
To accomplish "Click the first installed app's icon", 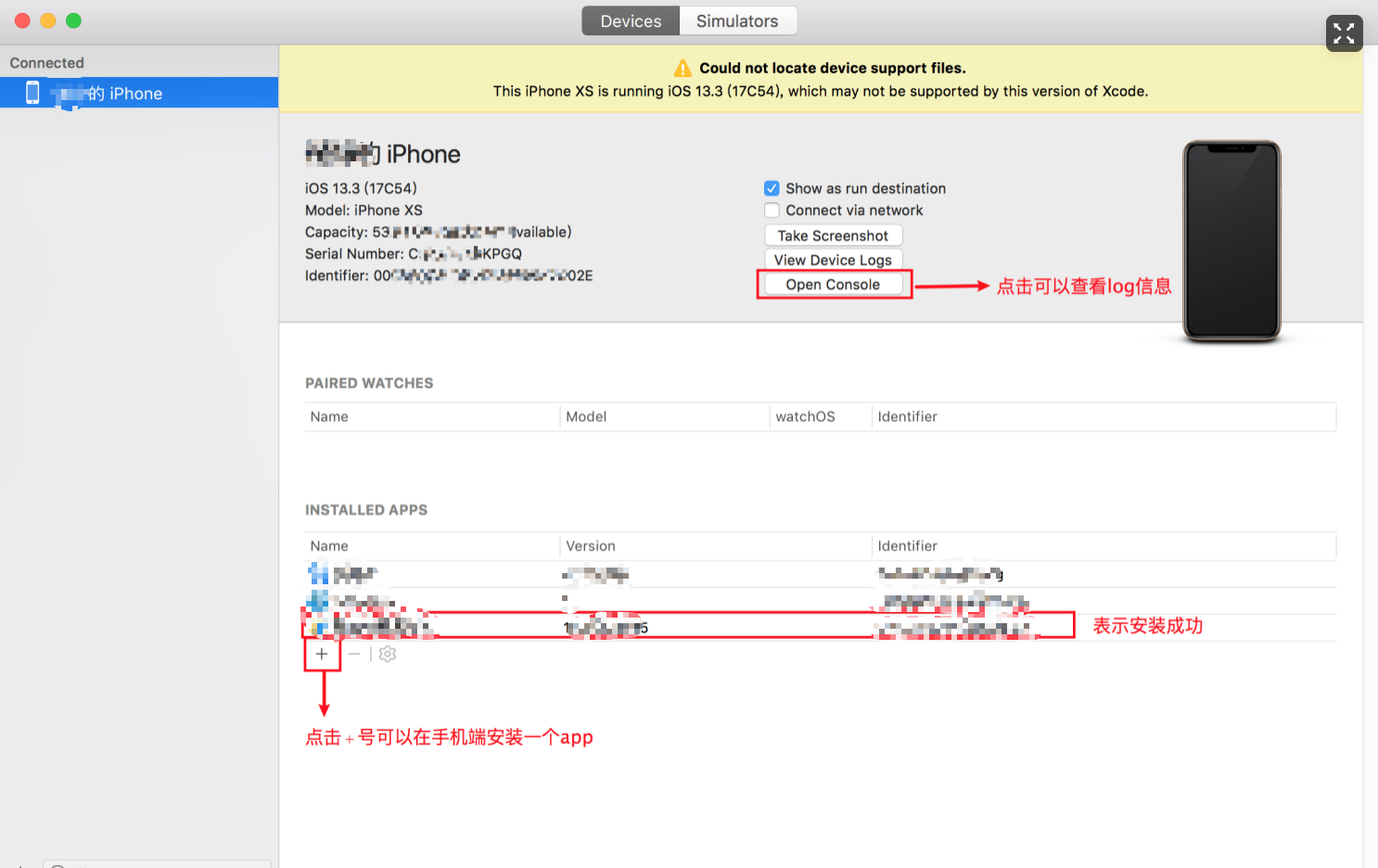I will 319,574.
